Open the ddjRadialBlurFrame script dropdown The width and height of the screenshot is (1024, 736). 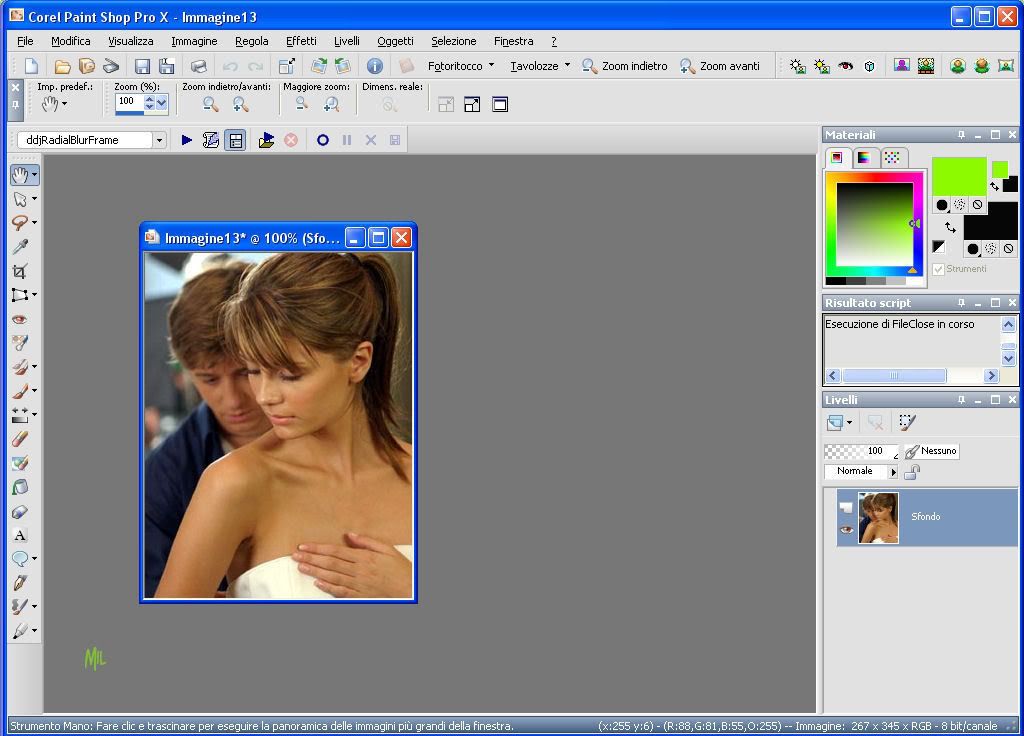[159, 140]
